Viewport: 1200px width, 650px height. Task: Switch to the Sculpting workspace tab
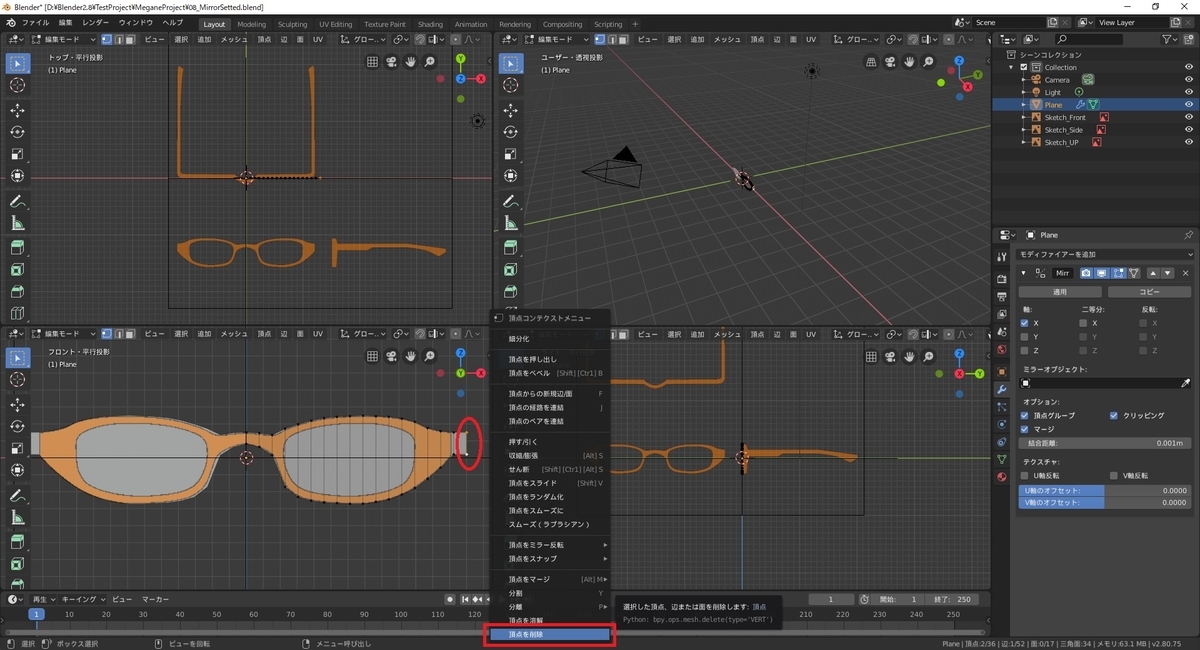[x=292, y=24]
